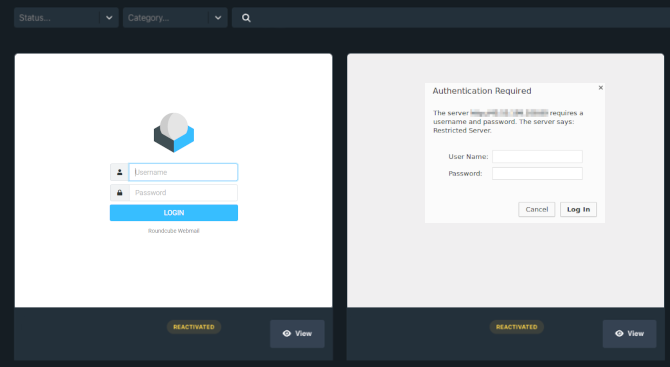670x367 pixels.
Task: Click the Cancel button
Action: [537, 209]
